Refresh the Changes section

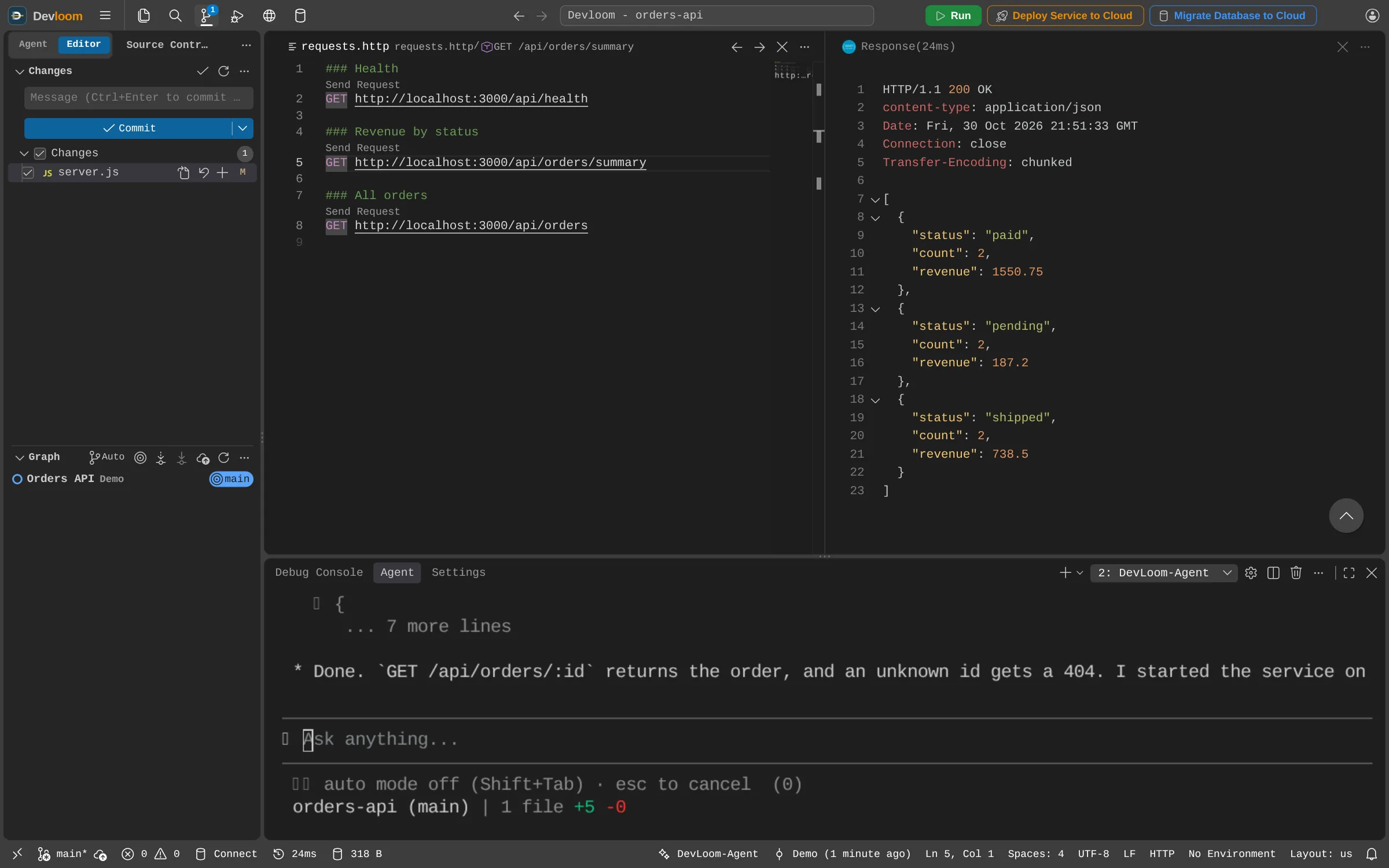(223, 71)
